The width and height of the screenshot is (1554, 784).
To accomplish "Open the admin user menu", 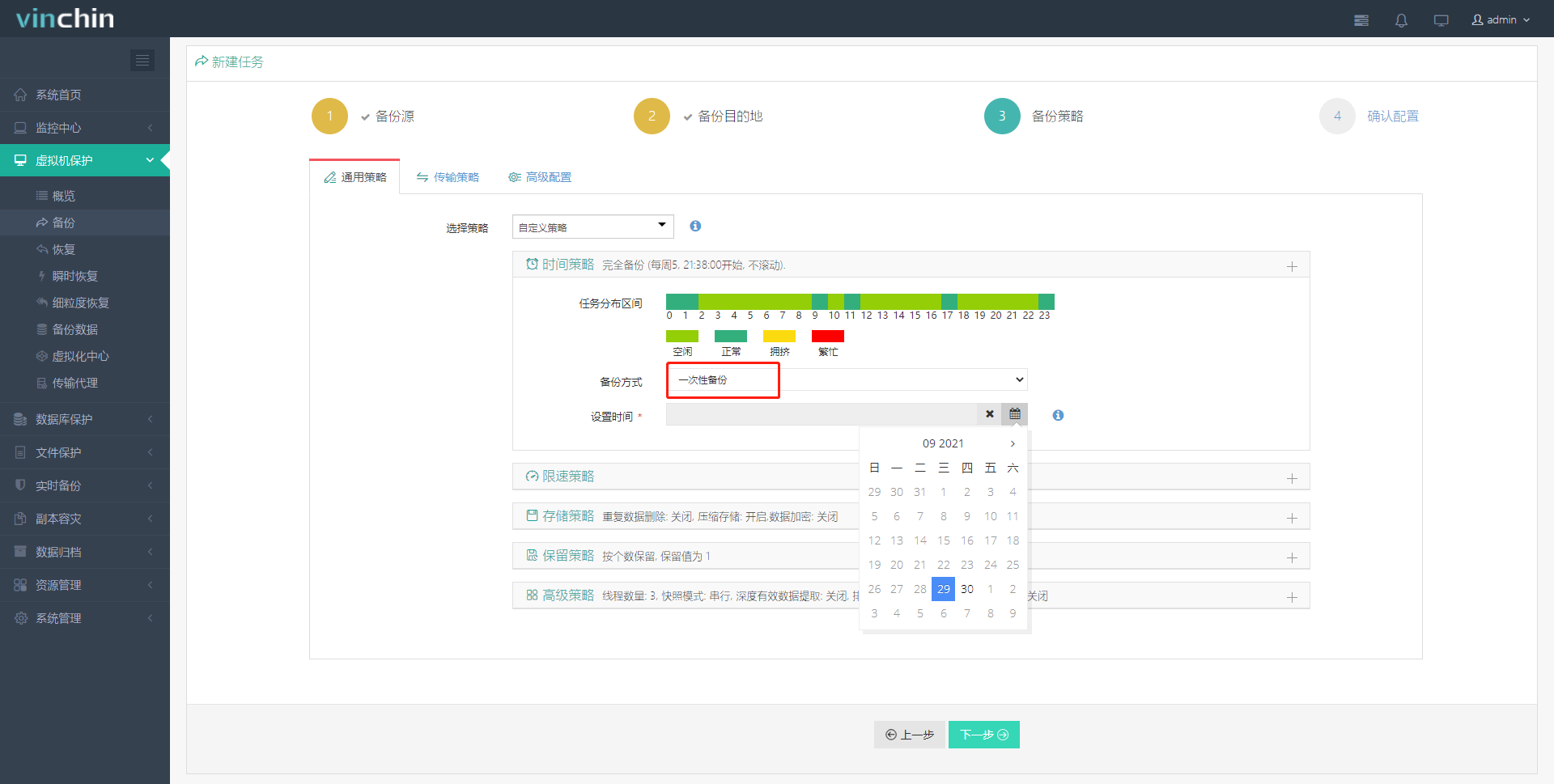I will click(x=1501, y=20).
